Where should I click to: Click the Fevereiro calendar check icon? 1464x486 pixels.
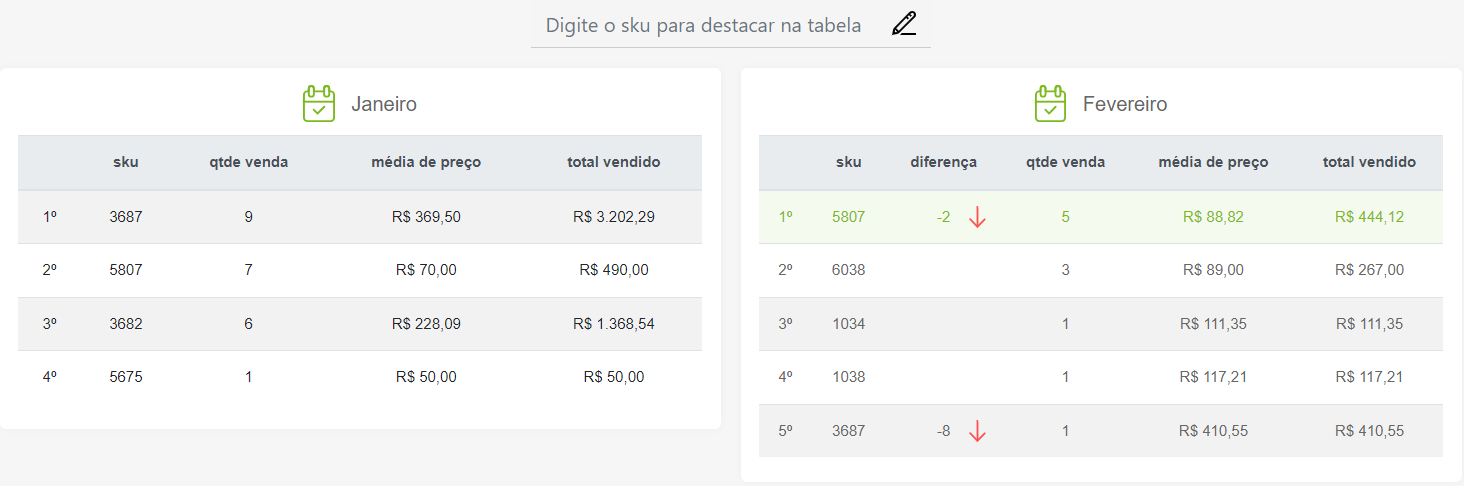click(x=1050, y=104)
